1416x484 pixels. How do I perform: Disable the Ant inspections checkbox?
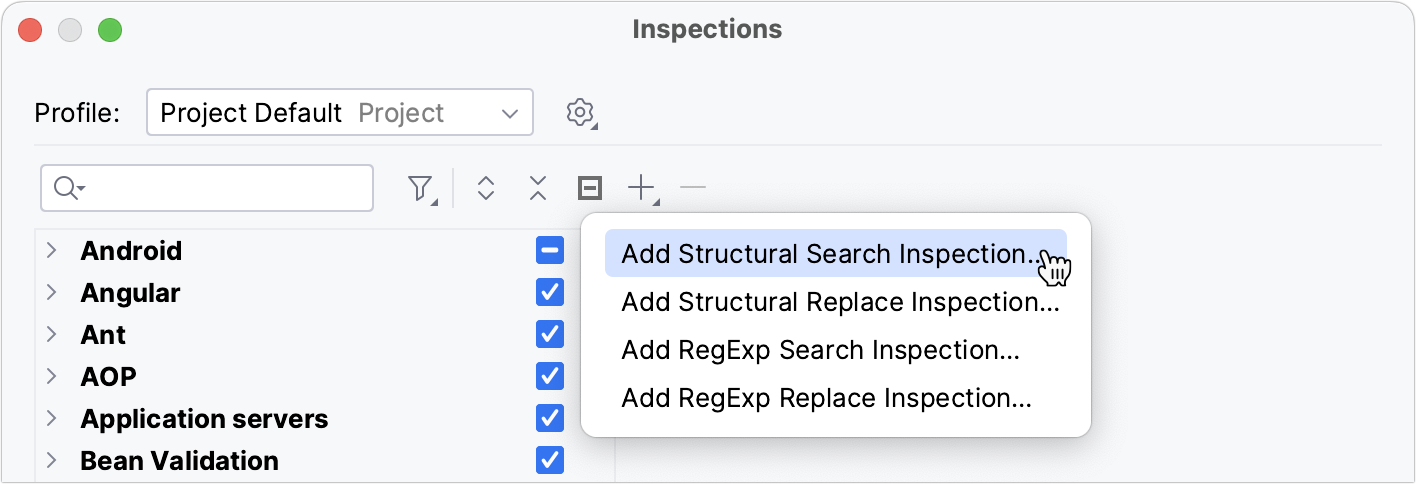click(550, 335)
